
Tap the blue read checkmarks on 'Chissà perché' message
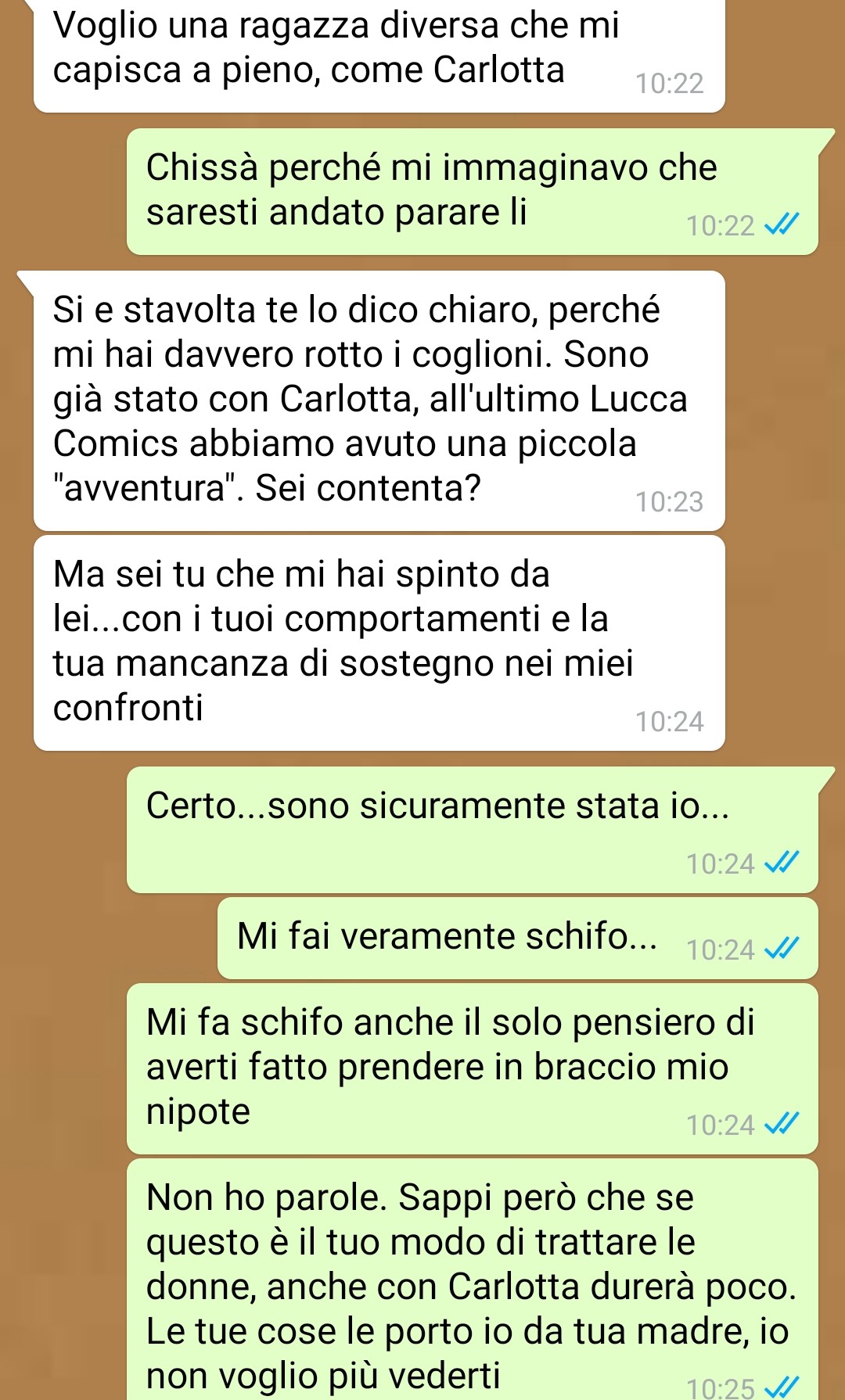(782, 226)
